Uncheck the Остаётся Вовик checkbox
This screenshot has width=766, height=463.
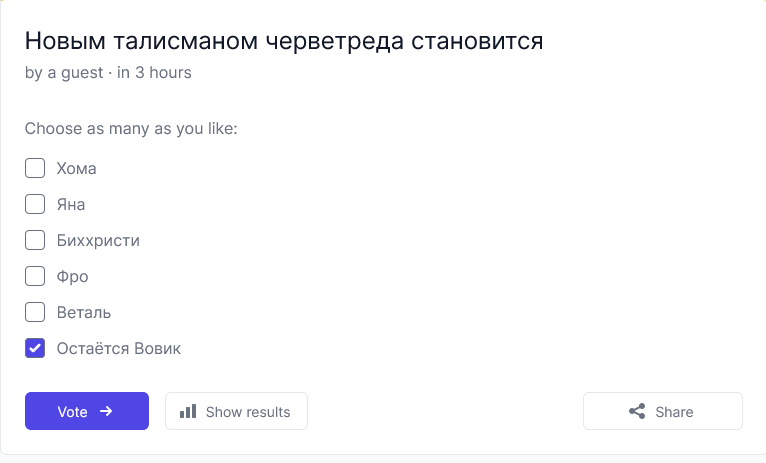tap(35, 348)
